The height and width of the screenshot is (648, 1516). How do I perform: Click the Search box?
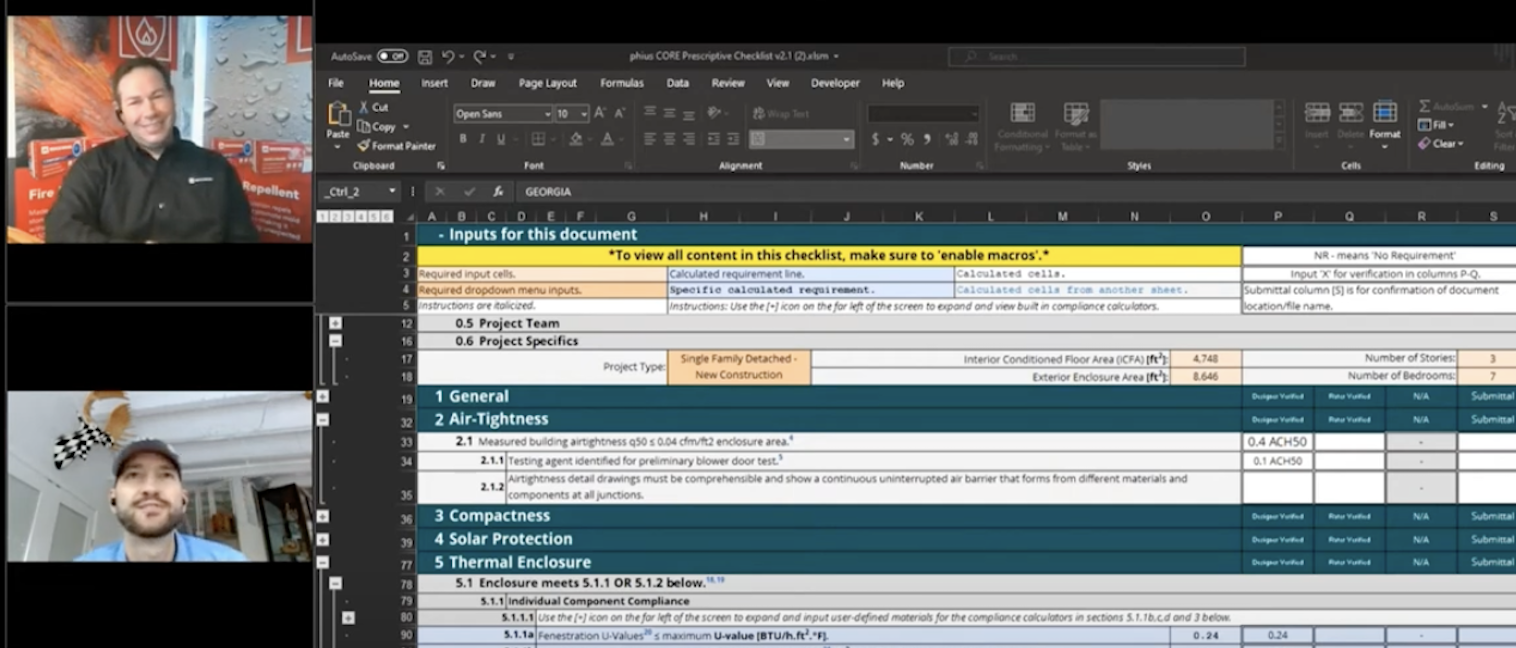tap(1096, 57)
